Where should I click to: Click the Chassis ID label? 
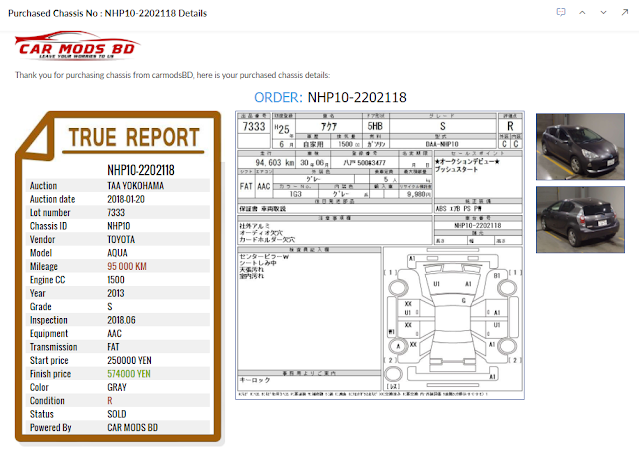tap(48, 226)
